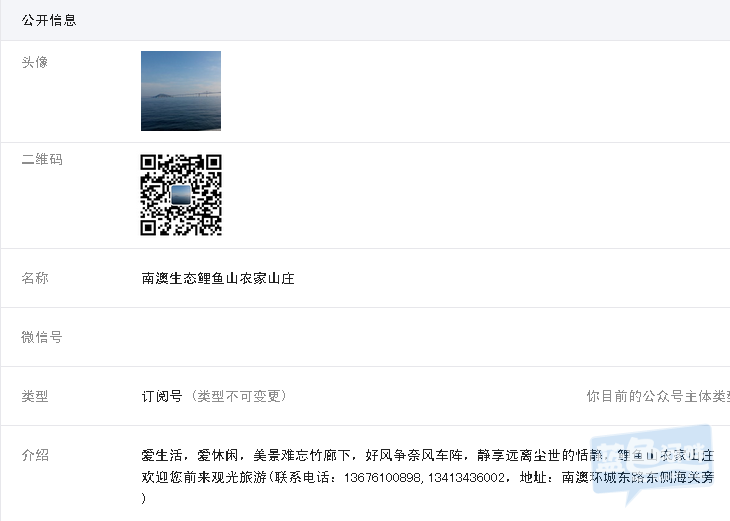Select the 公开信息 section header
730x521 pixels.
pyautogui.click(x=49, y=20)
